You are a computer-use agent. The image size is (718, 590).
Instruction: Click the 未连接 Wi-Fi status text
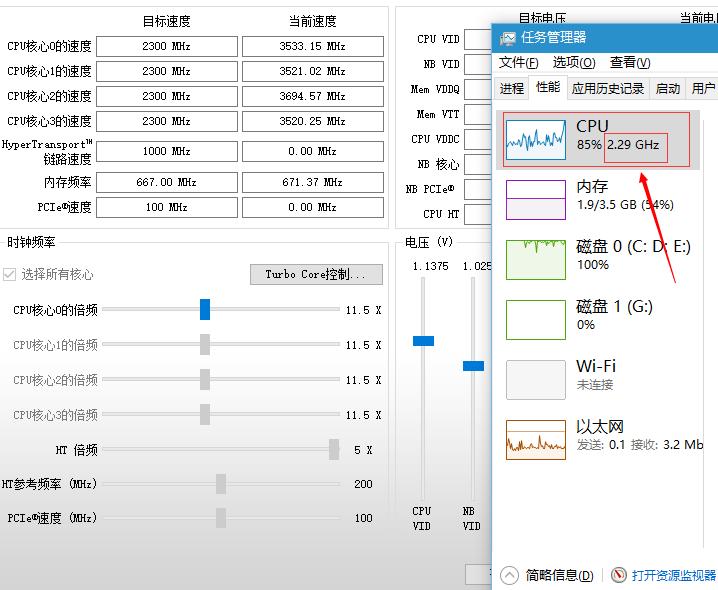click(594, 384)
